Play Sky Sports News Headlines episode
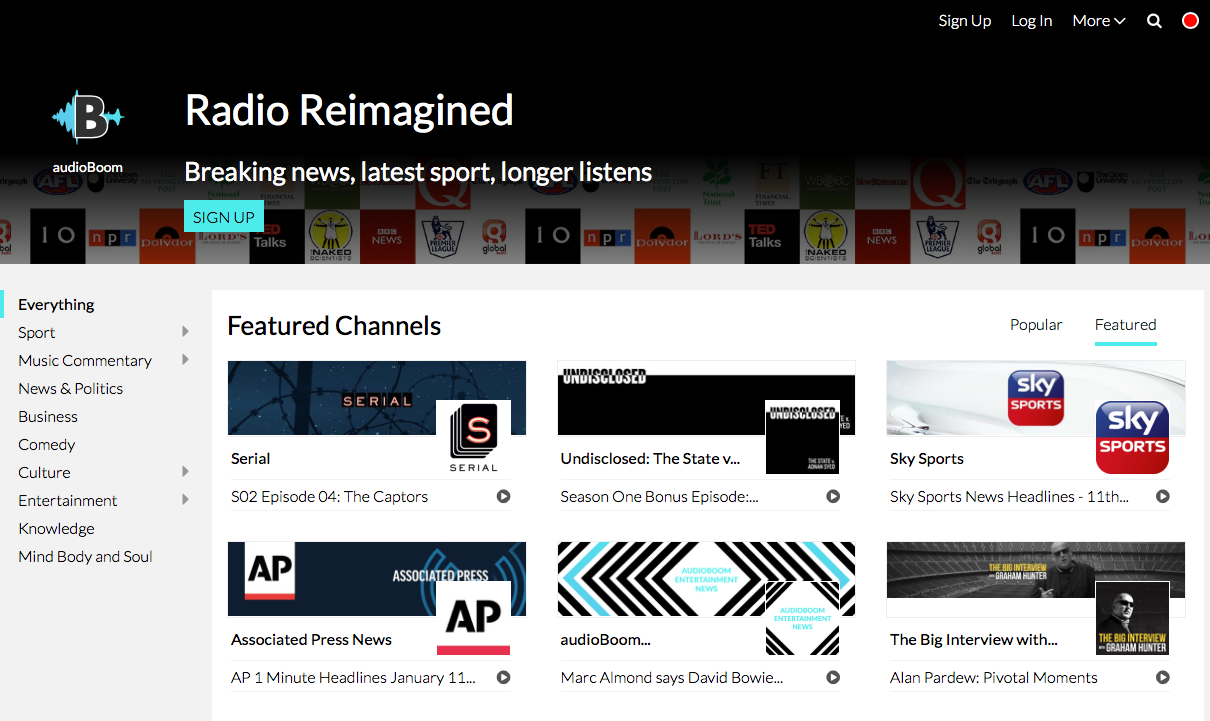 click(1162, 496)
